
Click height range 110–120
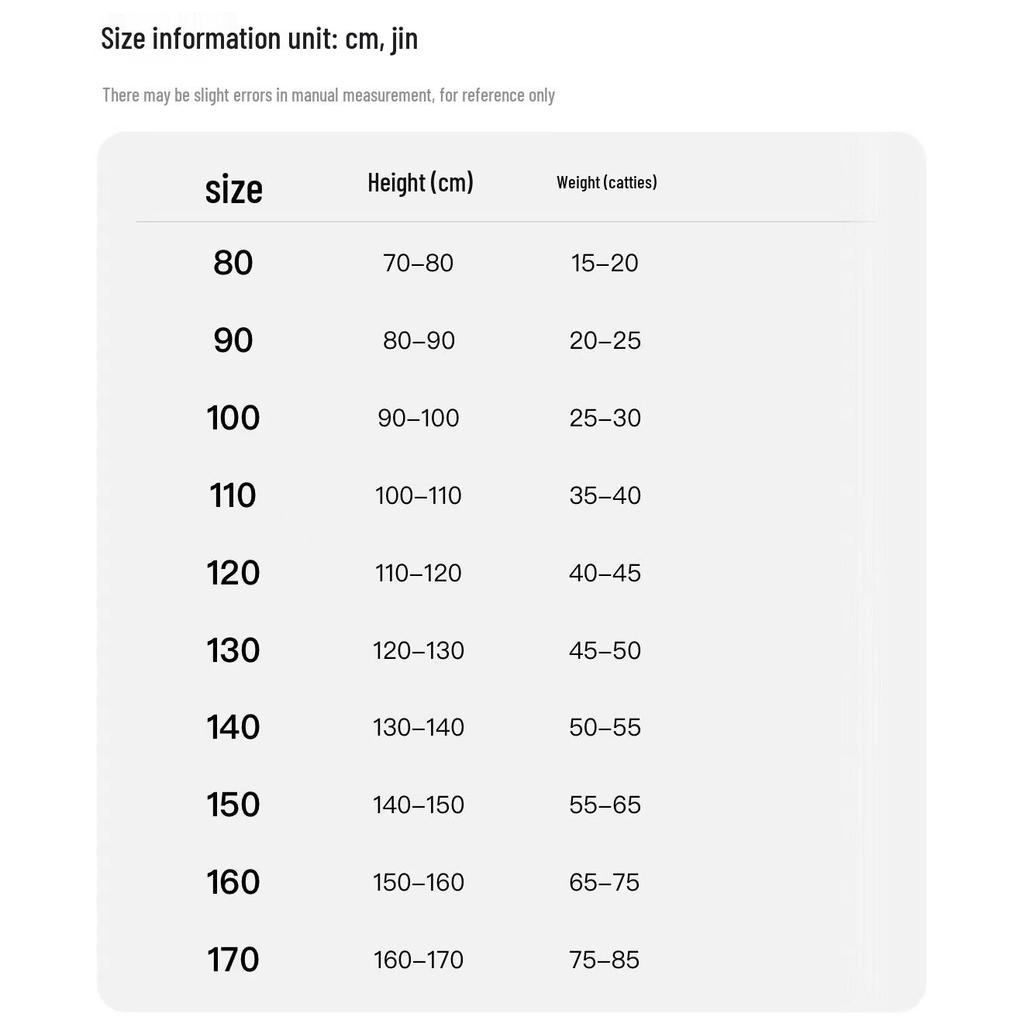point(418,573)
